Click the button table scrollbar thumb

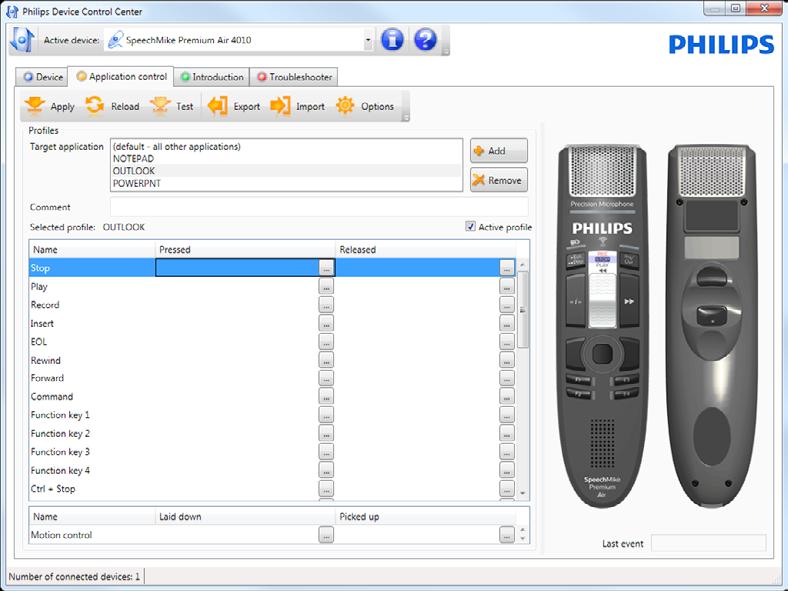pos(523,309)
